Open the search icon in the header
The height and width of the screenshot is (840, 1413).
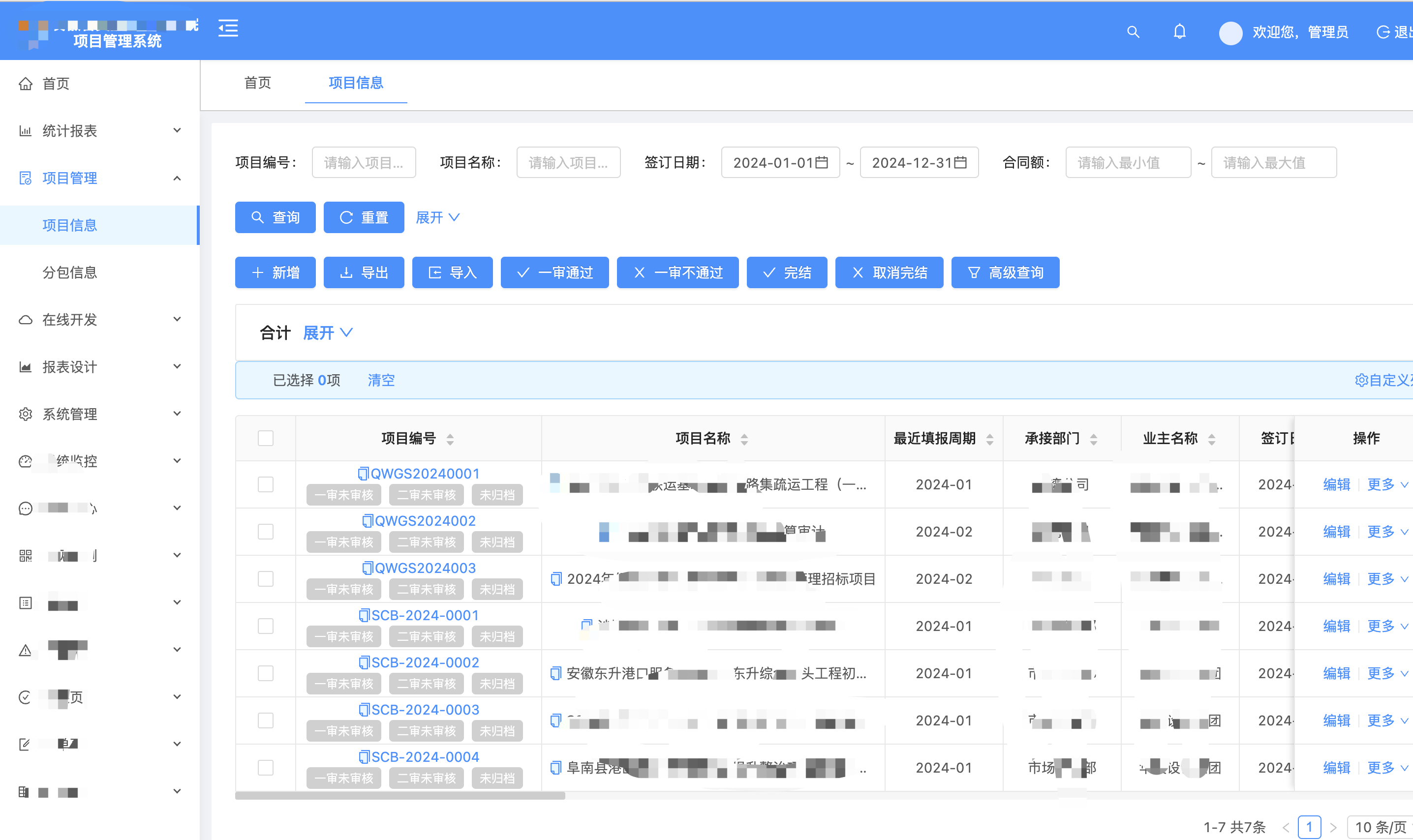click(1133, 31)
